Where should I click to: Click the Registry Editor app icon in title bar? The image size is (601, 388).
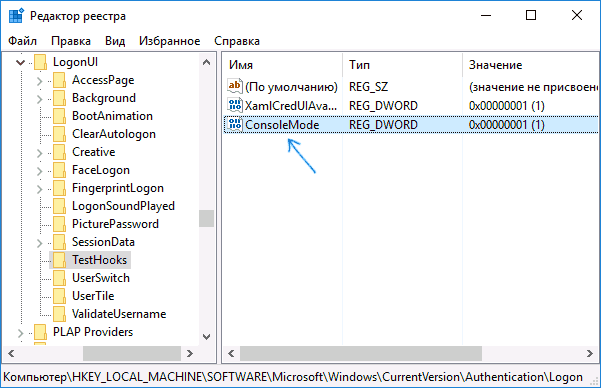(16, 16)
